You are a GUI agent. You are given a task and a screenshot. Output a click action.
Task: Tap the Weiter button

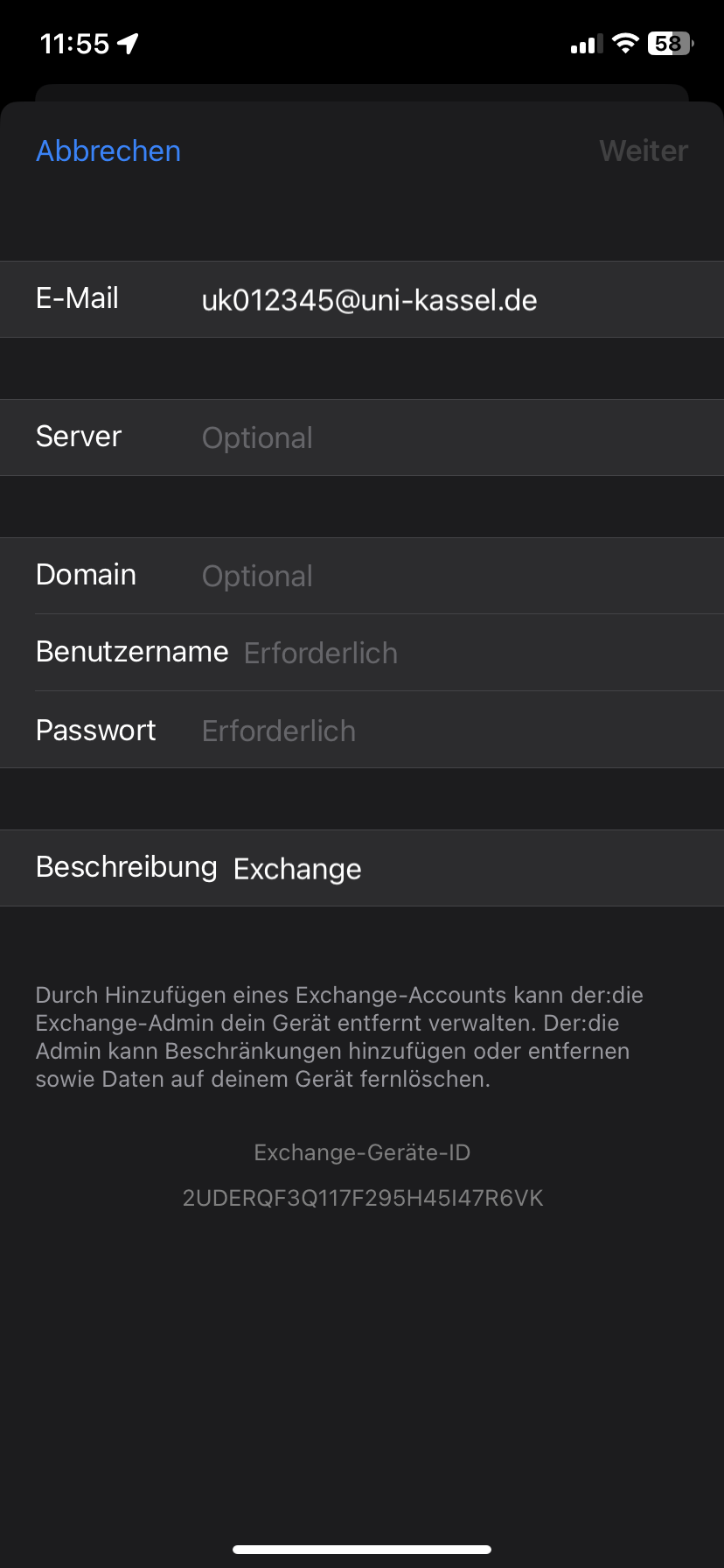[x=644, y=150]
